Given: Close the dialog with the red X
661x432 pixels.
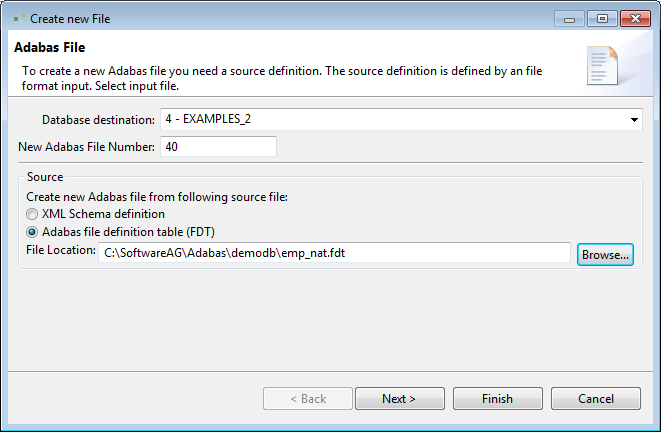Looking at the screenshot, I should pyautogui.click(x=632, y=17).
